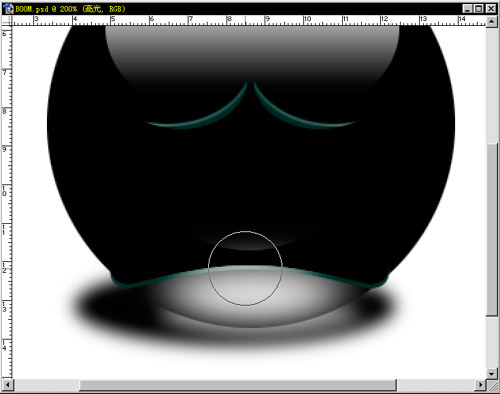Maximize the BOOM.psd document window
This screenshot has width=500, height=394.
tap(479, 9)
